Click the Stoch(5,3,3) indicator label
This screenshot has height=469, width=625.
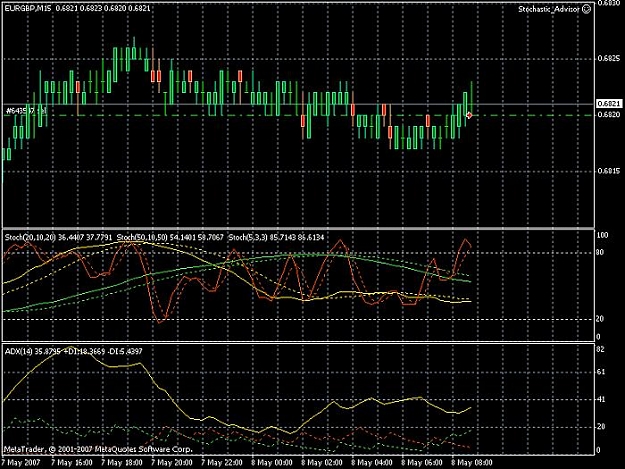pyautogui.click(x=248, y=237)
